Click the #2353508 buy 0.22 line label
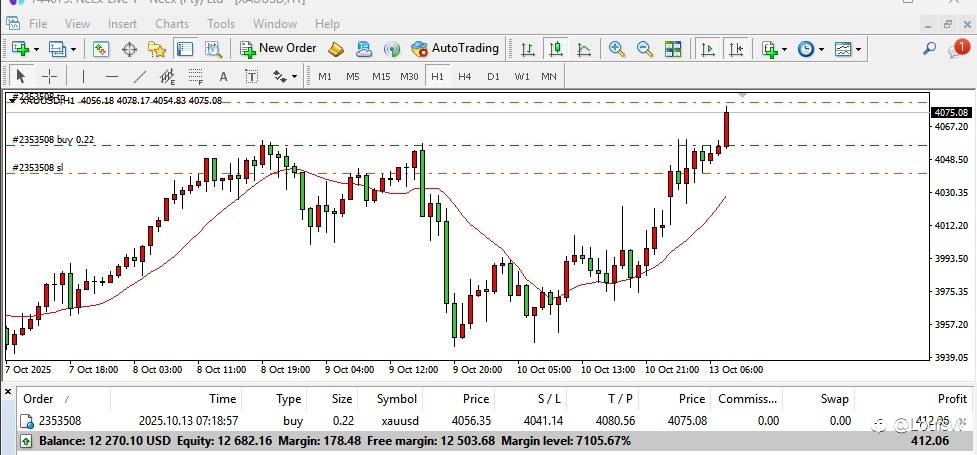This screenshot has width=977, height=455. [54, 140]
